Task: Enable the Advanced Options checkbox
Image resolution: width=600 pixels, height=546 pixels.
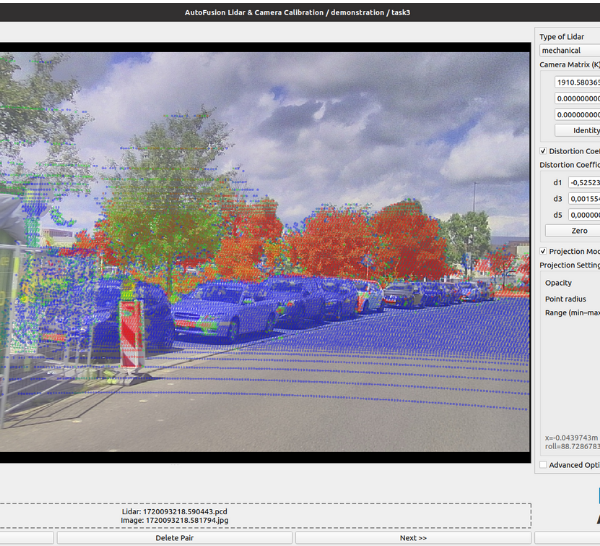Action: point(544,465)
